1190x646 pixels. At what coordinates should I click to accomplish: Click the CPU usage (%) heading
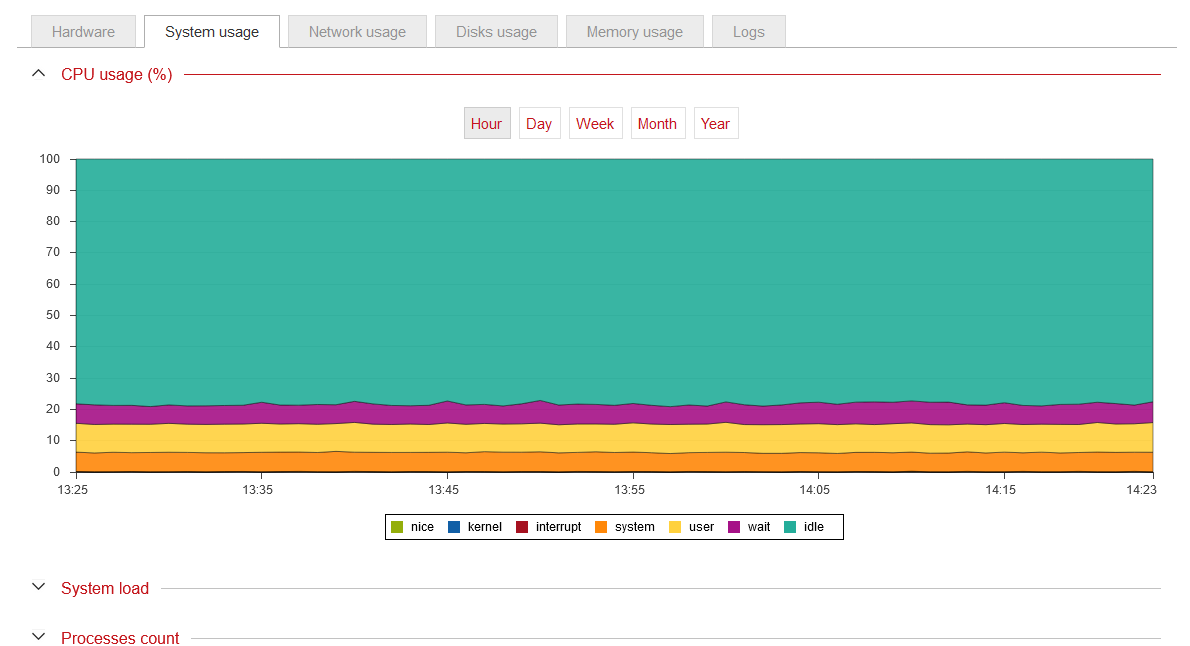(117, 74)
